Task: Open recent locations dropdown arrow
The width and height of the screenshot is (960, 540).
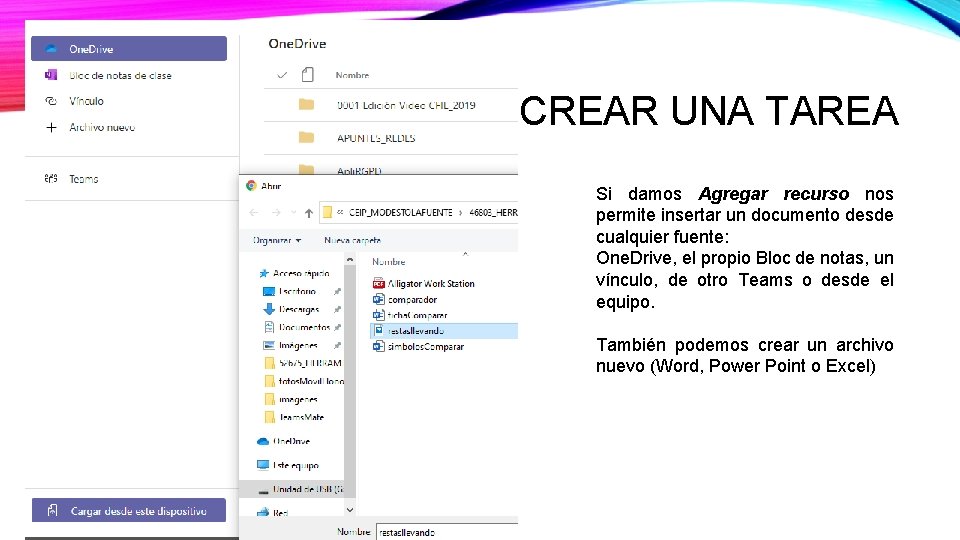Action: click(x=293, y=212)
